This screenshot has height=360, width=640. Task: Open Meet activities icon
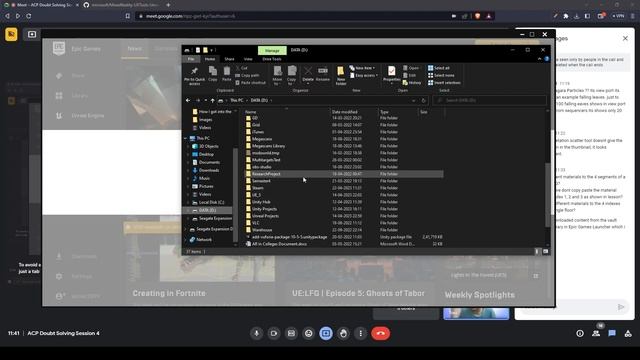point(628,333)
